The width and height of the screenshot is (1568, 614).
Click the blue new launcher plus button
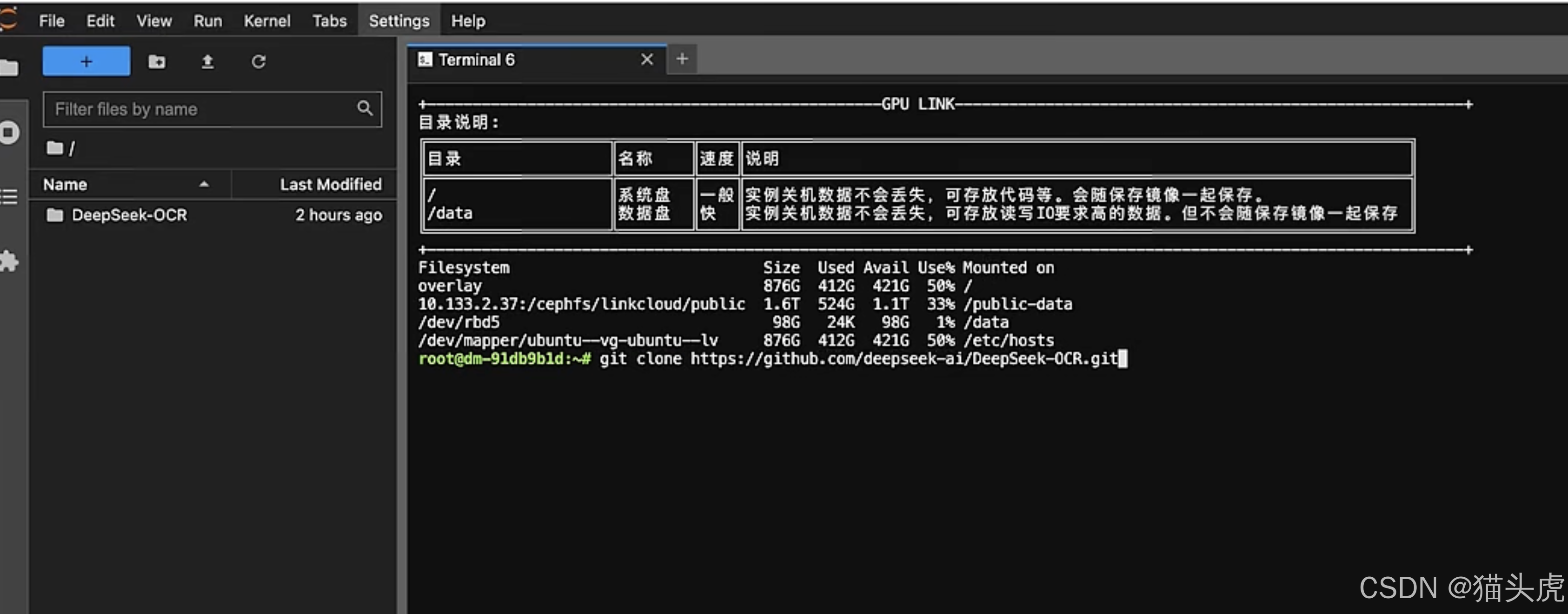86,61
